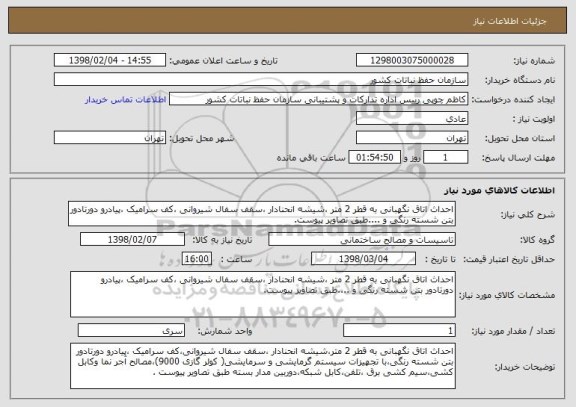Click the مهلت ارسال پاسخ label
This screenshot has height=407, width=576.
point(518,158)
